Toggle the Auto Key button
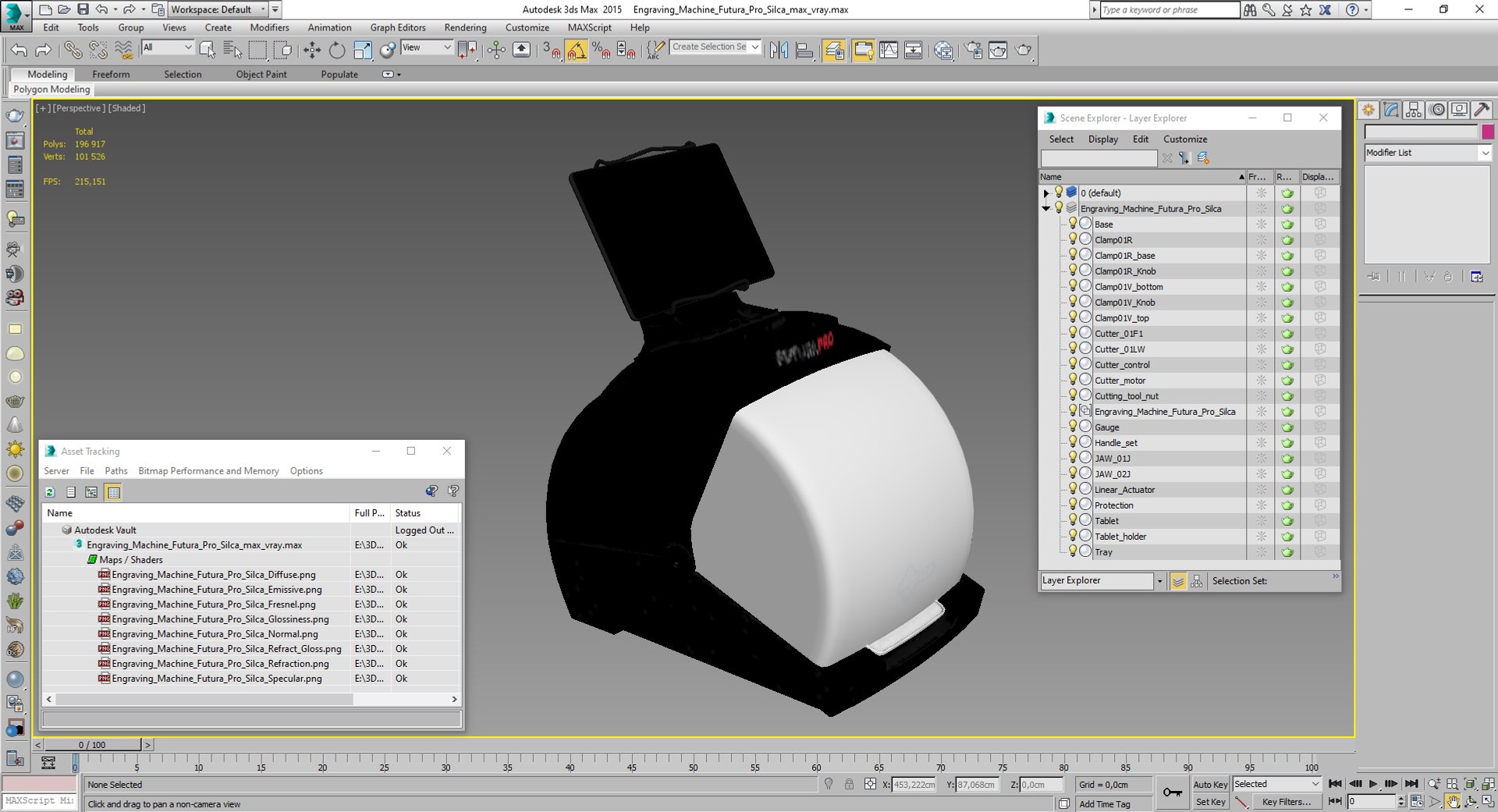Screen dimensions: 1498x812 pos(1210,785)
